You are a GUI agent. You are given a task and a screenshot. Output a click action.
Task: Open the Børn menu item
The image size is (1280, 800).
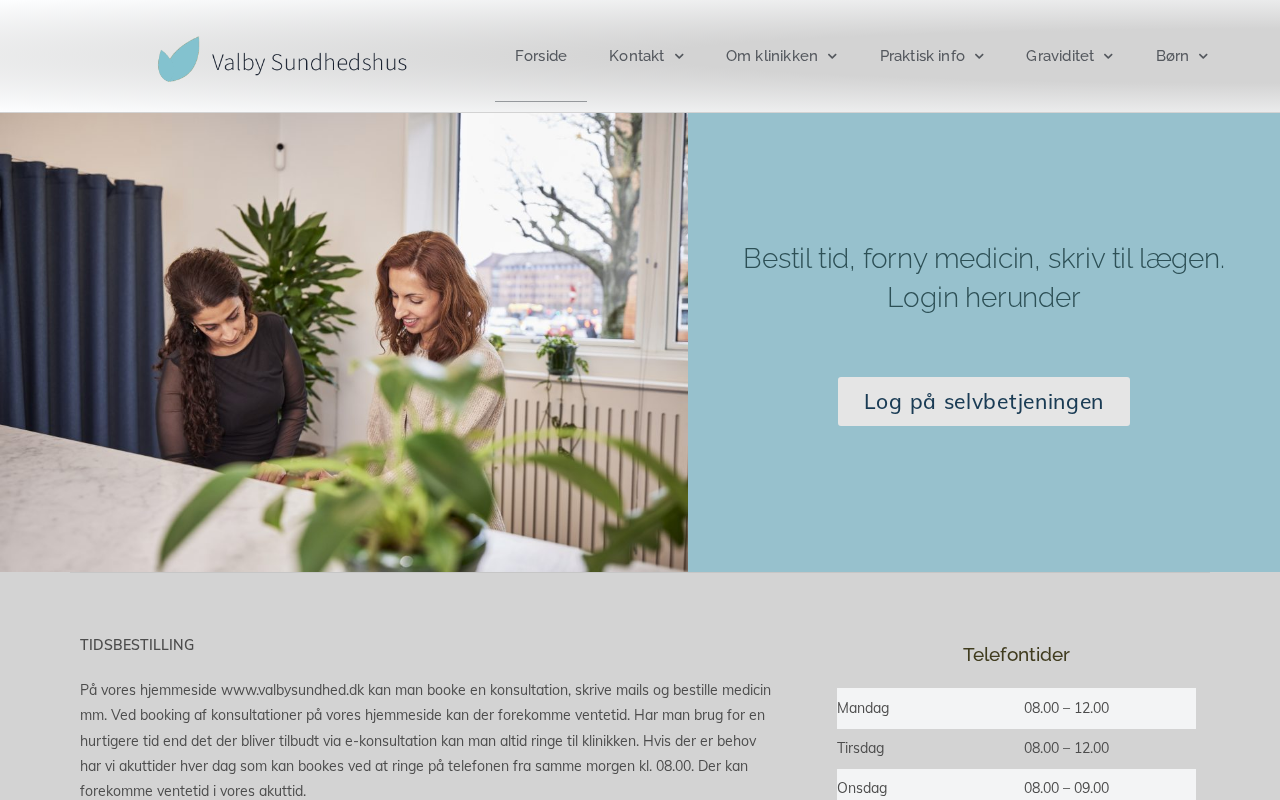coord(1172,56)
